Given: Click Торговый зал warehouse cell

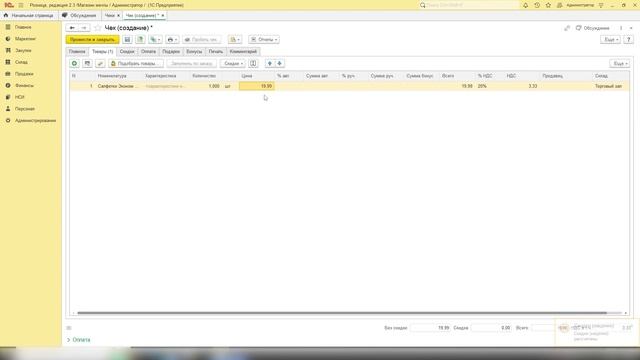Looking at the screenshot, I should (x=610, y=86).
